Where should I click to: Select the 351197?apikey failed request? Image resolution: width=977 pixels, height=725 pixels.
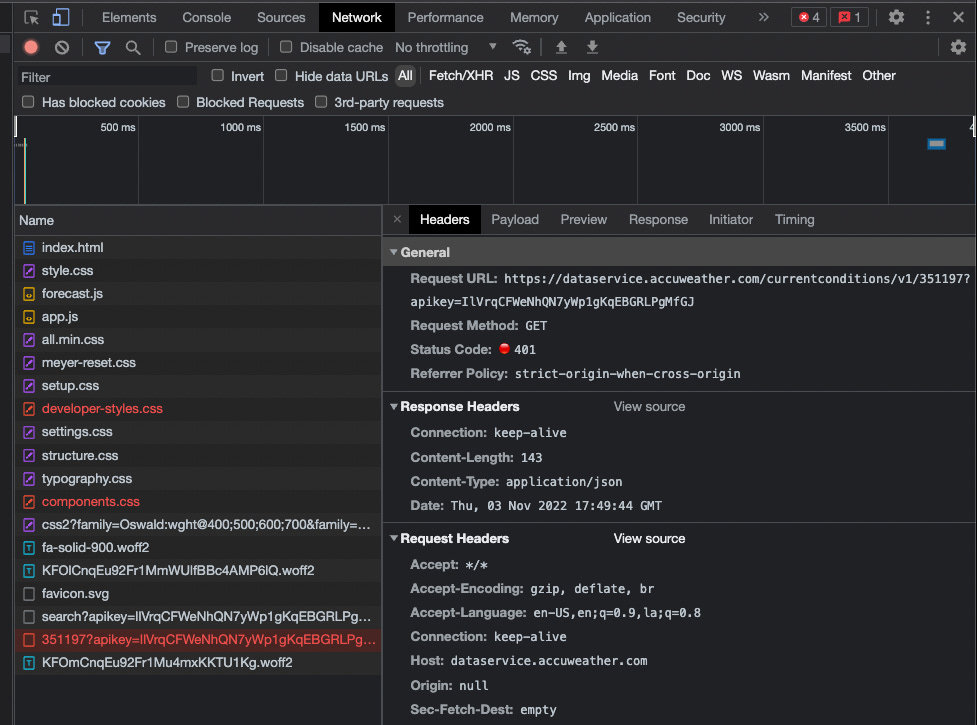click(x=198, y=640)
